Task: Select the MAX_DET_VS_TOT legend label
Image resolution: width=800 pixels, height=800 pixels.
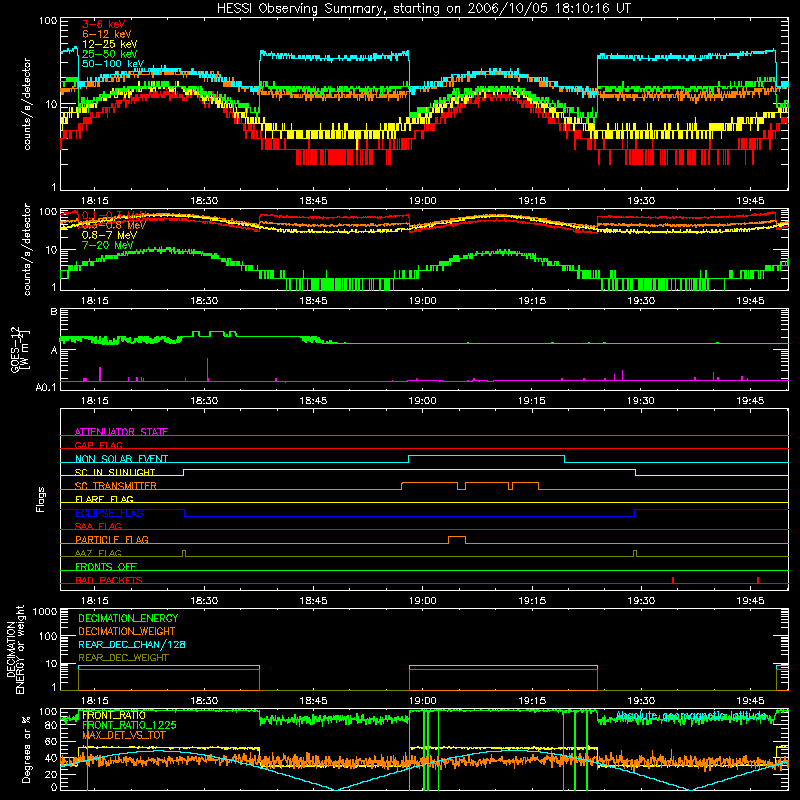Action: (124, 735)
